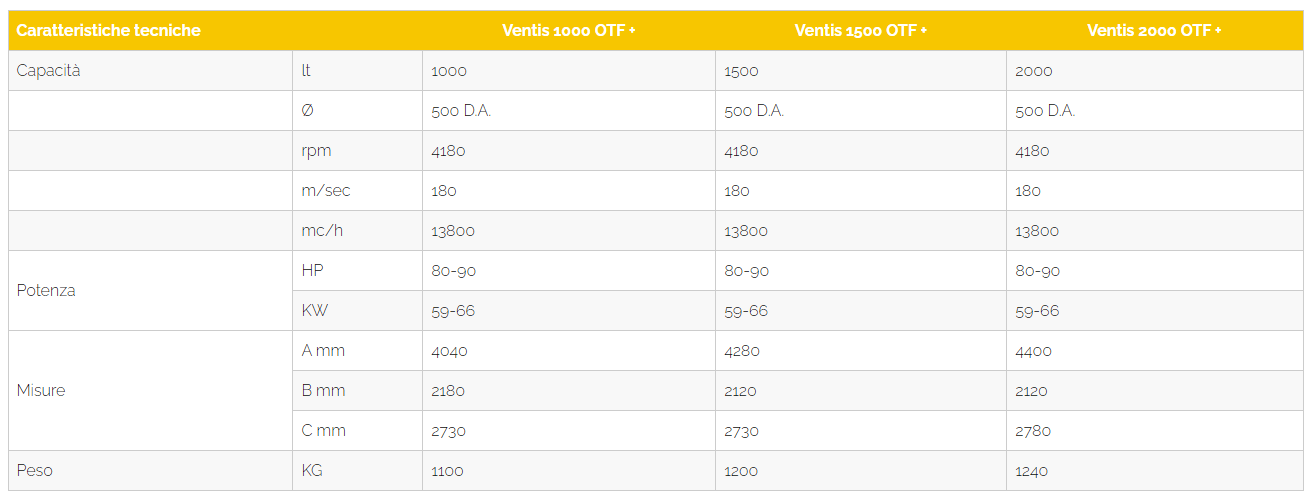Select the Potenza row label

pos(46,291)
